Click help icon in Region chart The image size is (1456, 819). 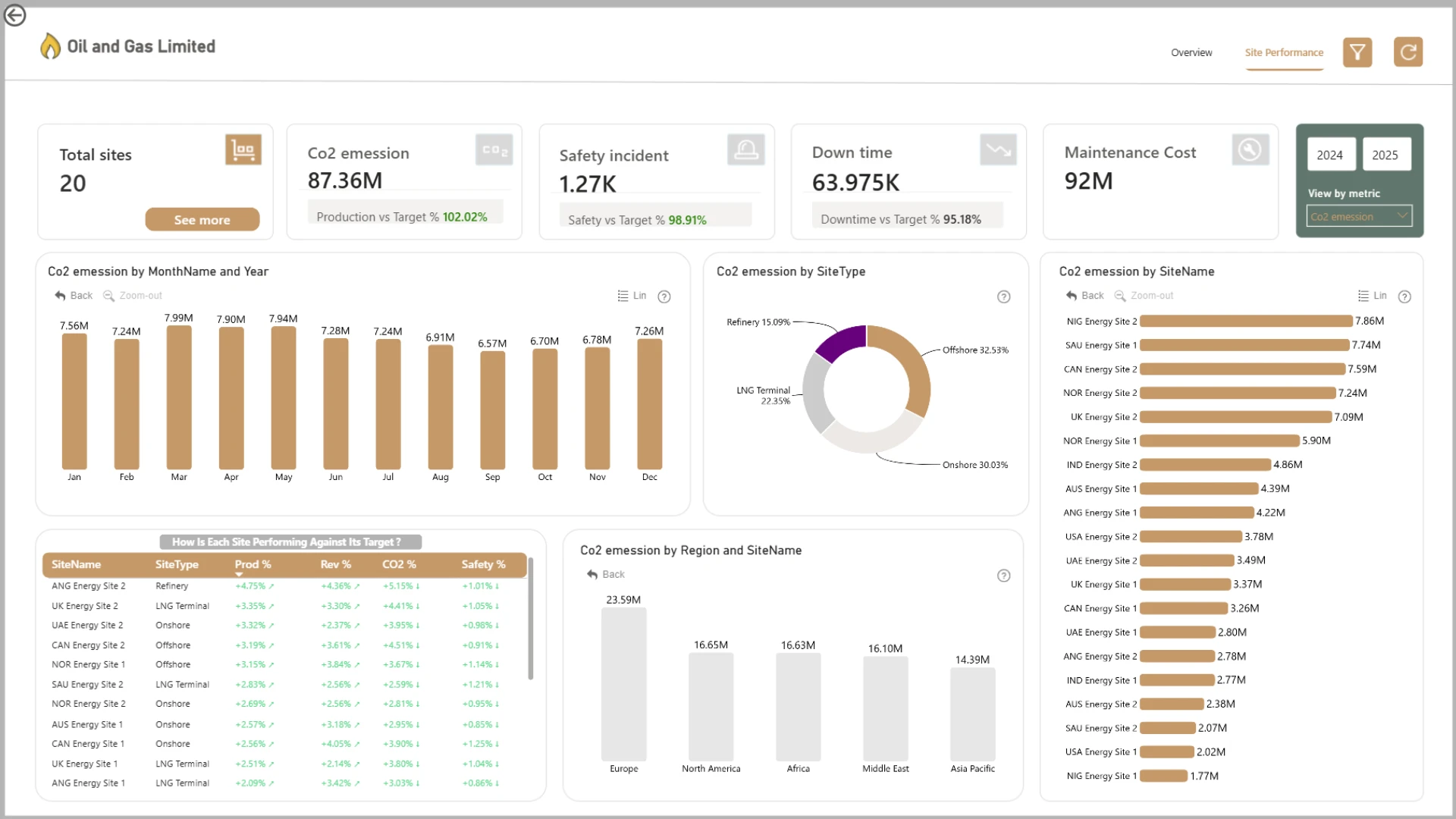[x=1003, y=576]
